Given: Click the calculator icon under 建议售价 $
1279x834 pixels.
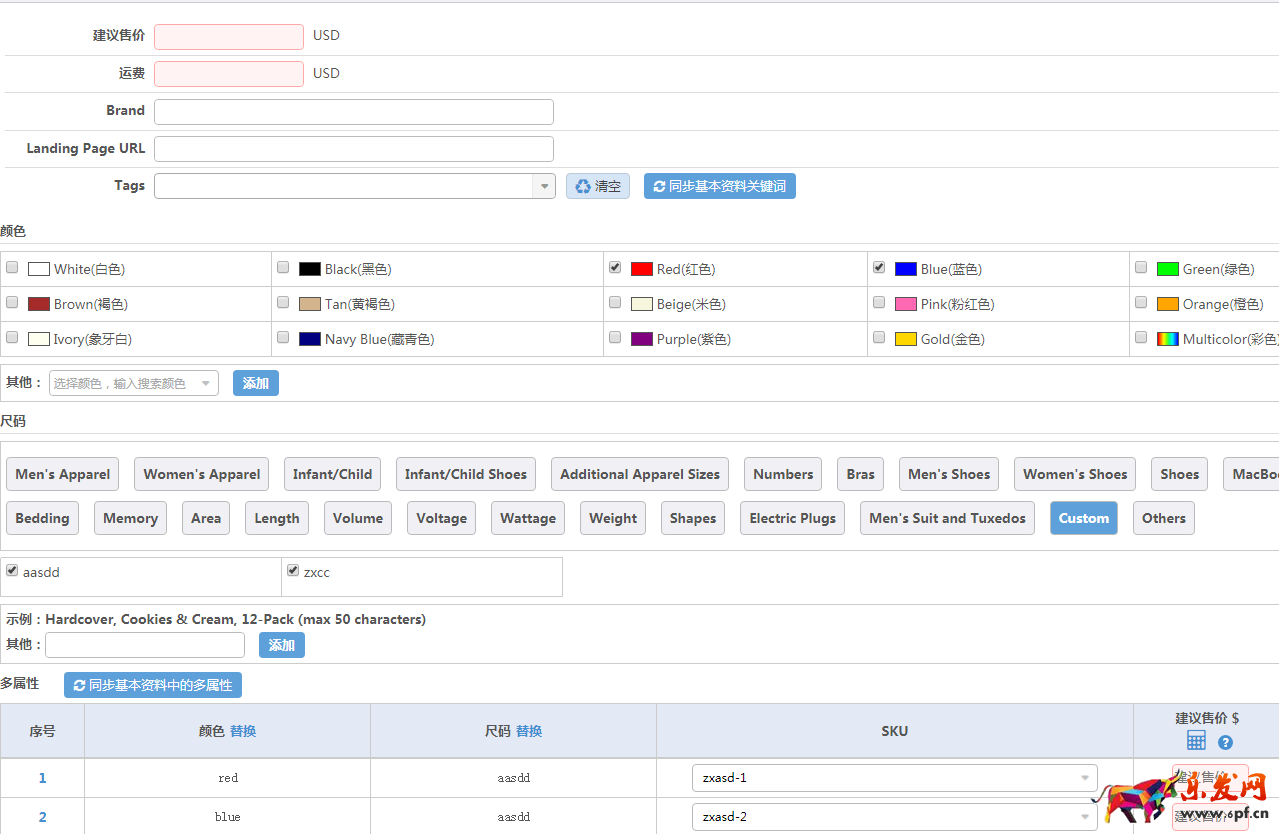Looking at the screenshot, I should pos(1196,741).
